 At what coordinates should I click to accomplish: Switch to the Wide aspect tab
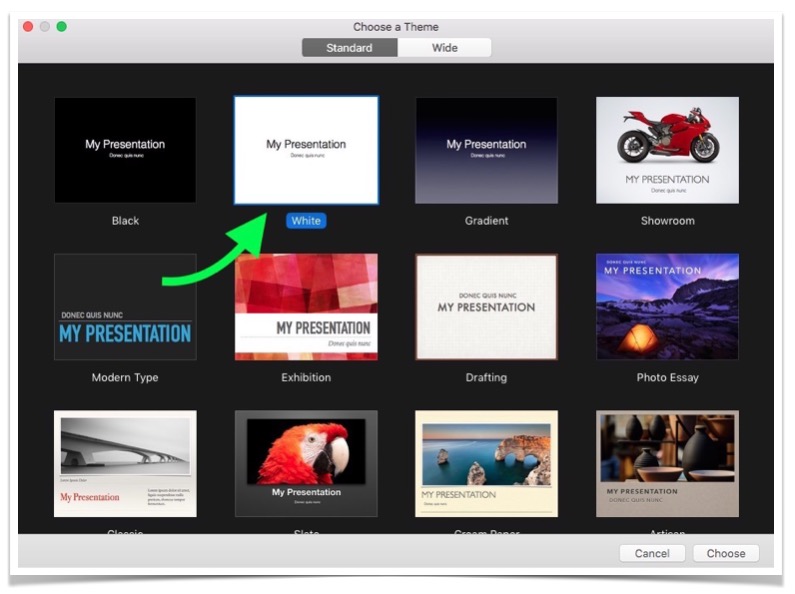445,48
